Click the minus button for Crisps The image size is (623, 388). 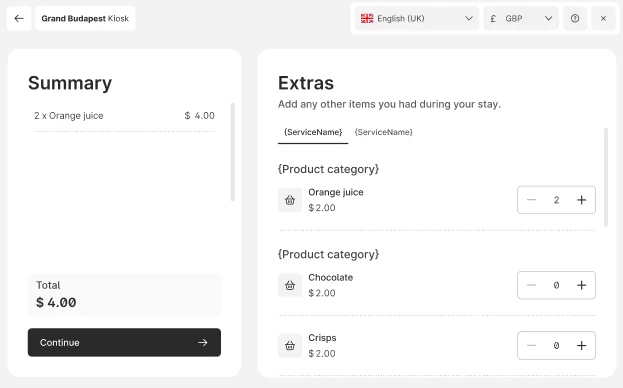[x=531, y=346]
